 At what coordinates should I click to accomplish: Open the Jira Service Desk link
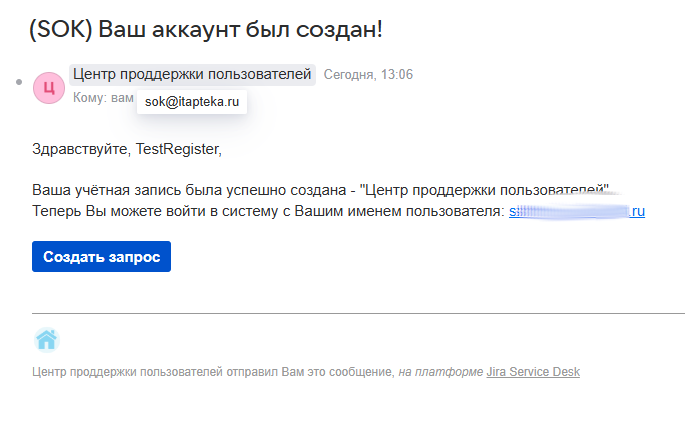point(533,372)
